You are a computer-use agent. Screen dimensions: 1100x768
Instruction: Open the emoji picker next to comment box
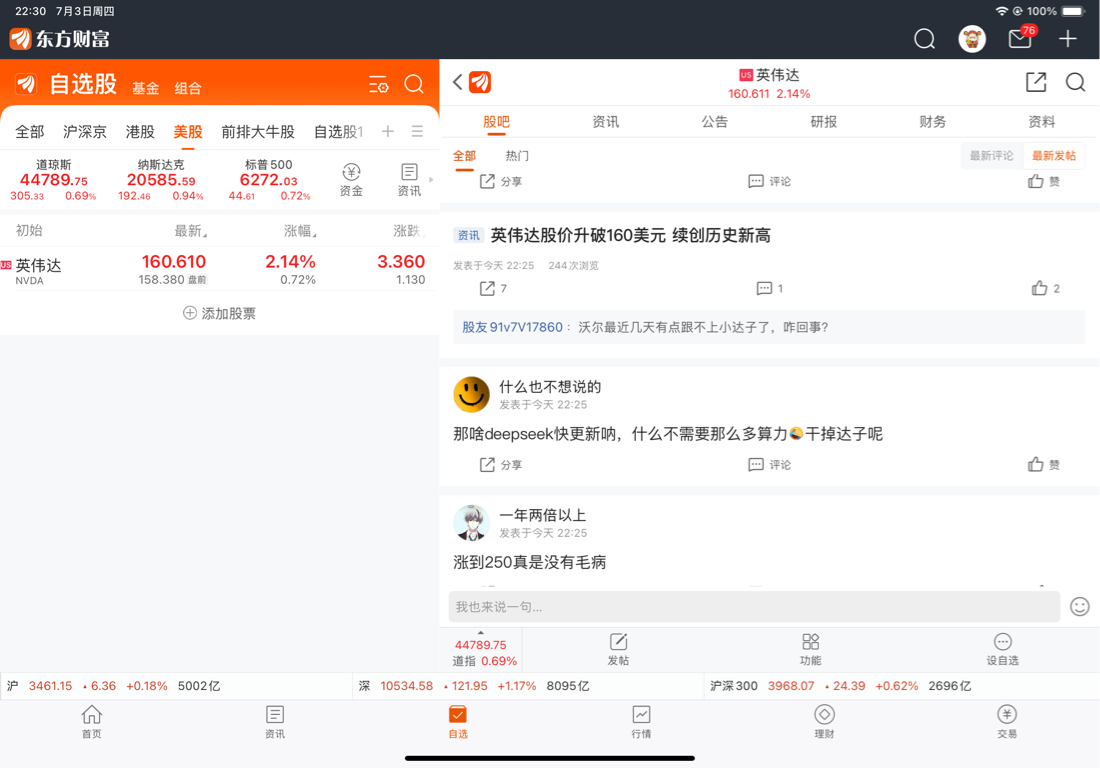(1079, 607)
